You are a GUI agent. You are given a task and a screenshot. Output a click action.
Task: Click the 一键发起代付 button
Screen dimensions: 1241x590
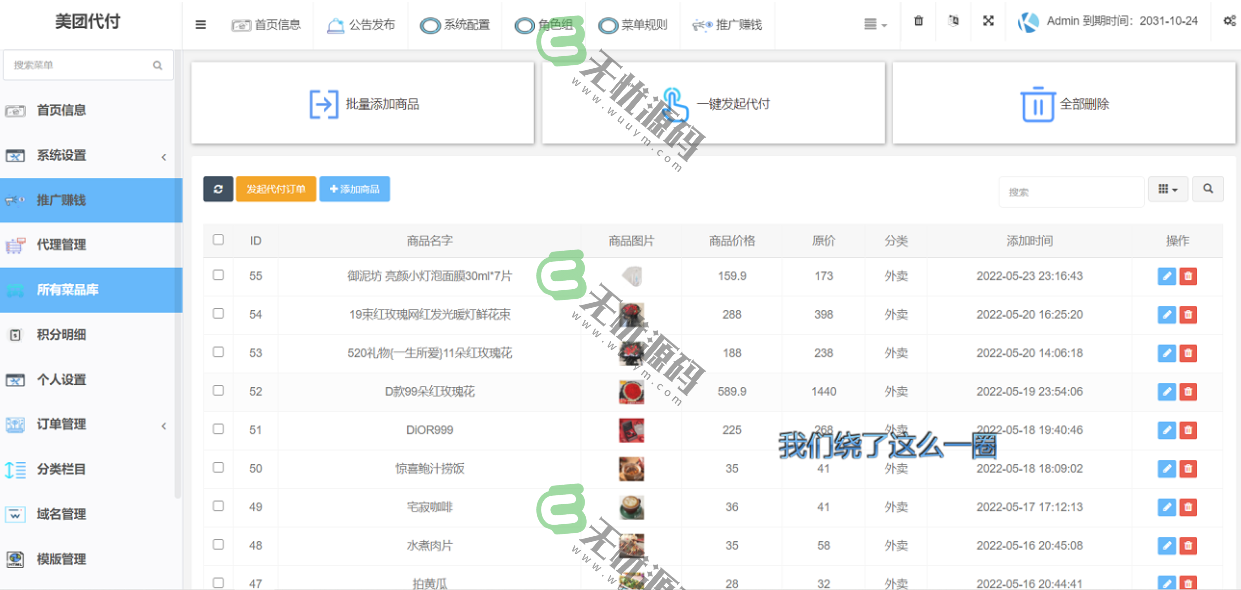pos(712,102)
